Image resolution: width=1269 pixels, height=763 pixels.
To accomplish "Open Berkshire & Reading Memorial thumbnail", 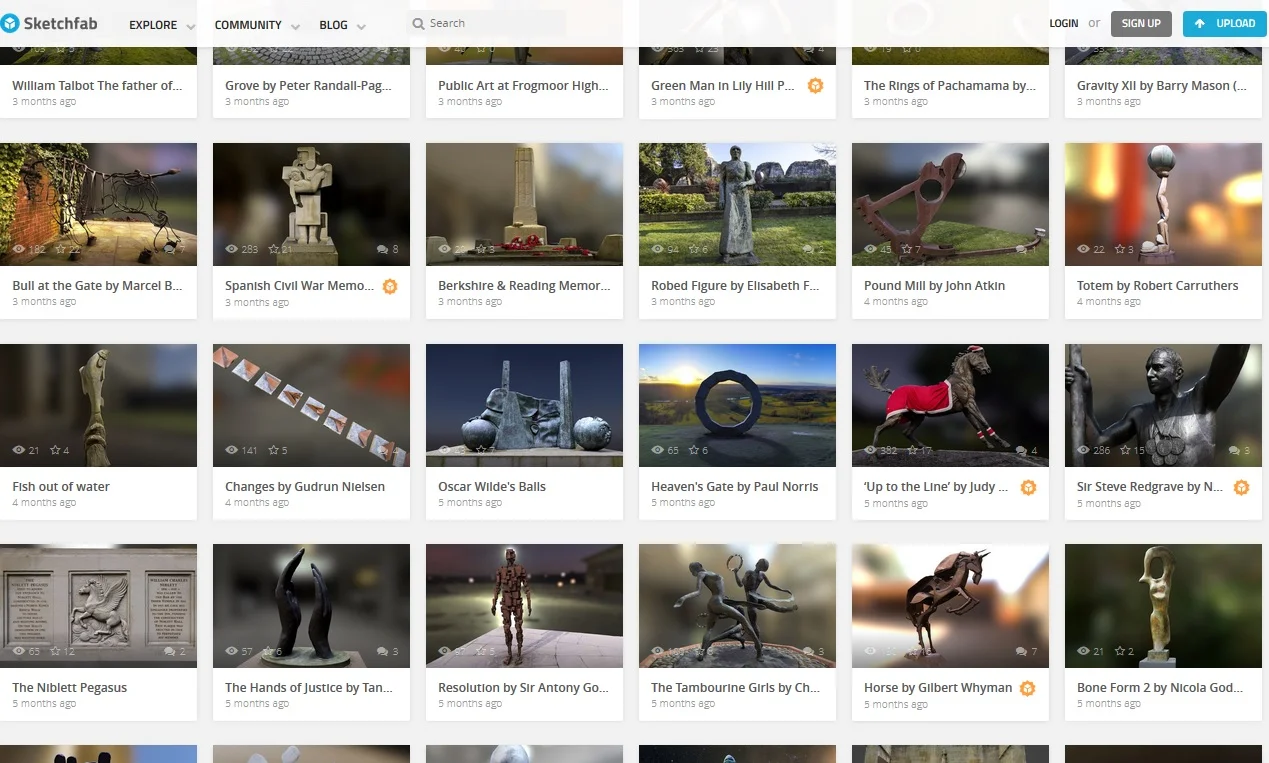I will click(524, 204).
